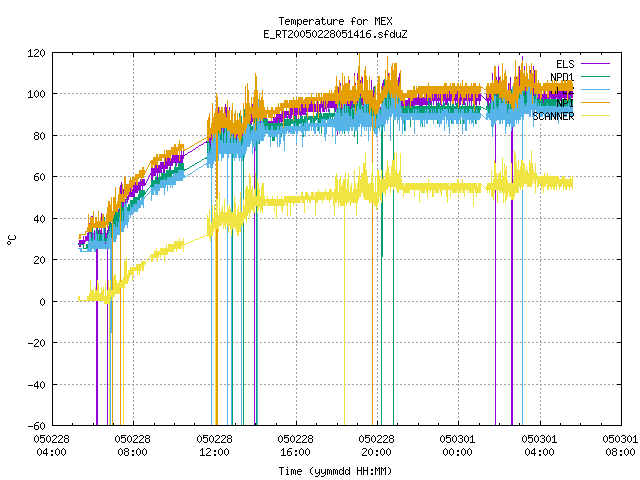The image size is (640, 480).
Task: Click the green NPD1 legend line sample
Action: 595,77
